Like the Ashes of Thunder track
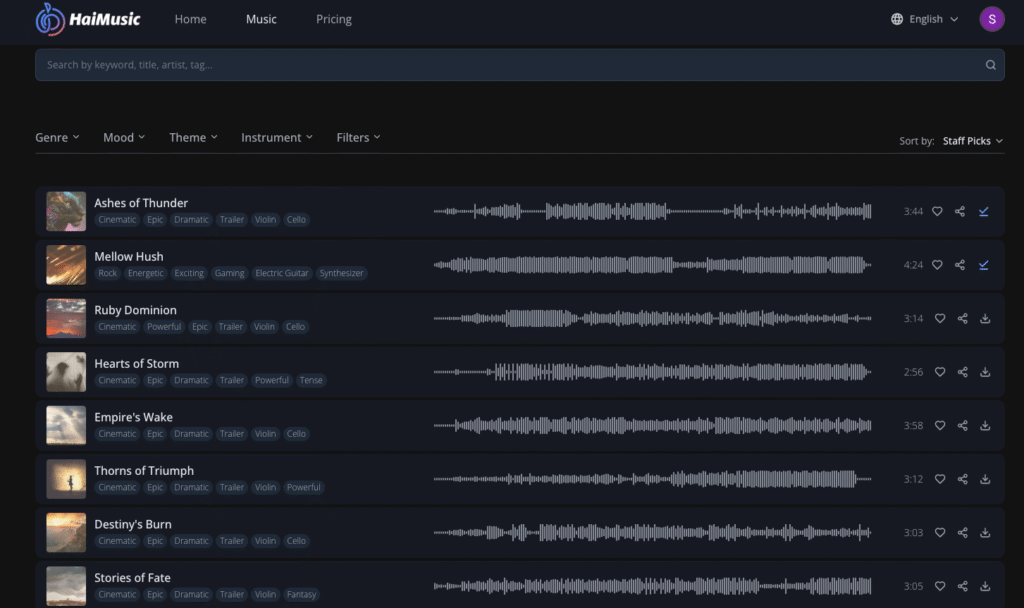This screenshot has height=608, width=1024. [937, 211]
